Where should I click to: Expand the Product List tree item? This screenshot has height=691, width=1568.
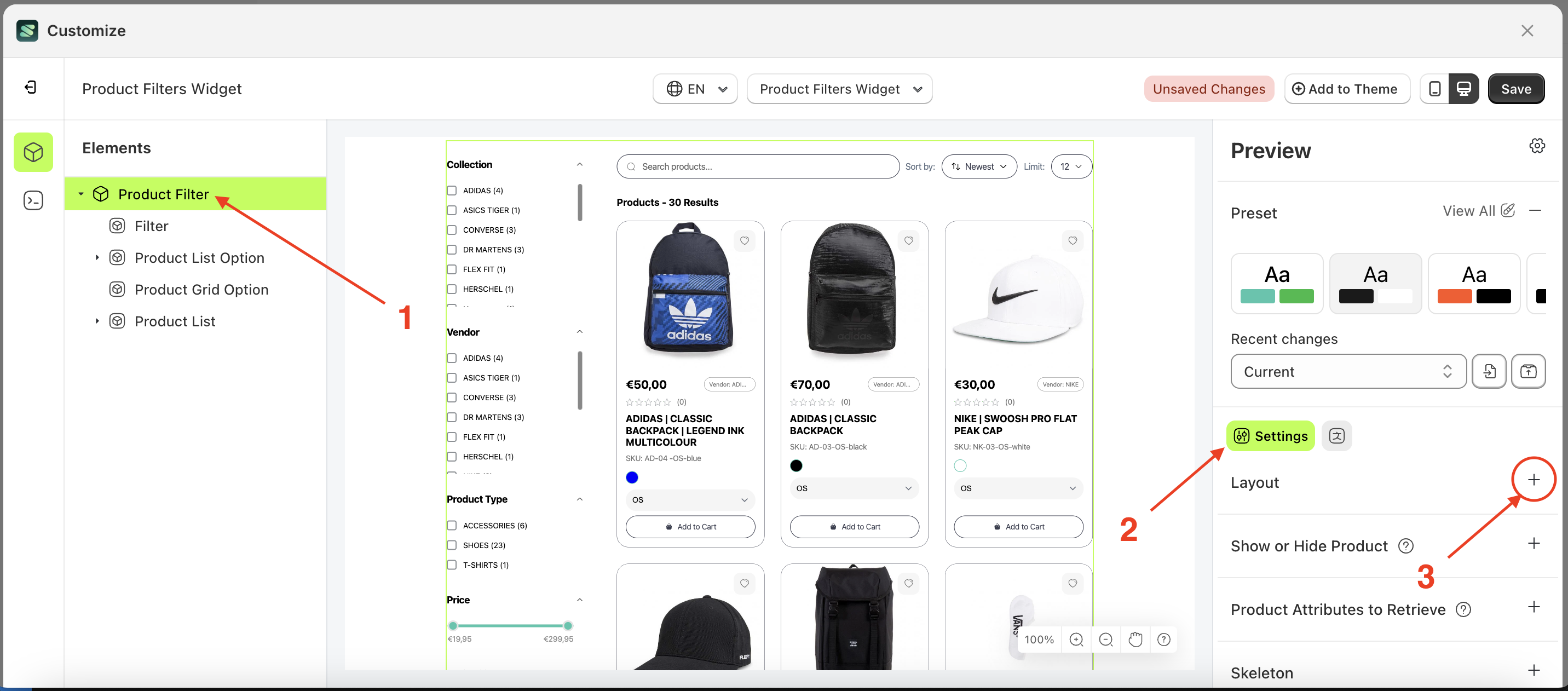(97, 321)
